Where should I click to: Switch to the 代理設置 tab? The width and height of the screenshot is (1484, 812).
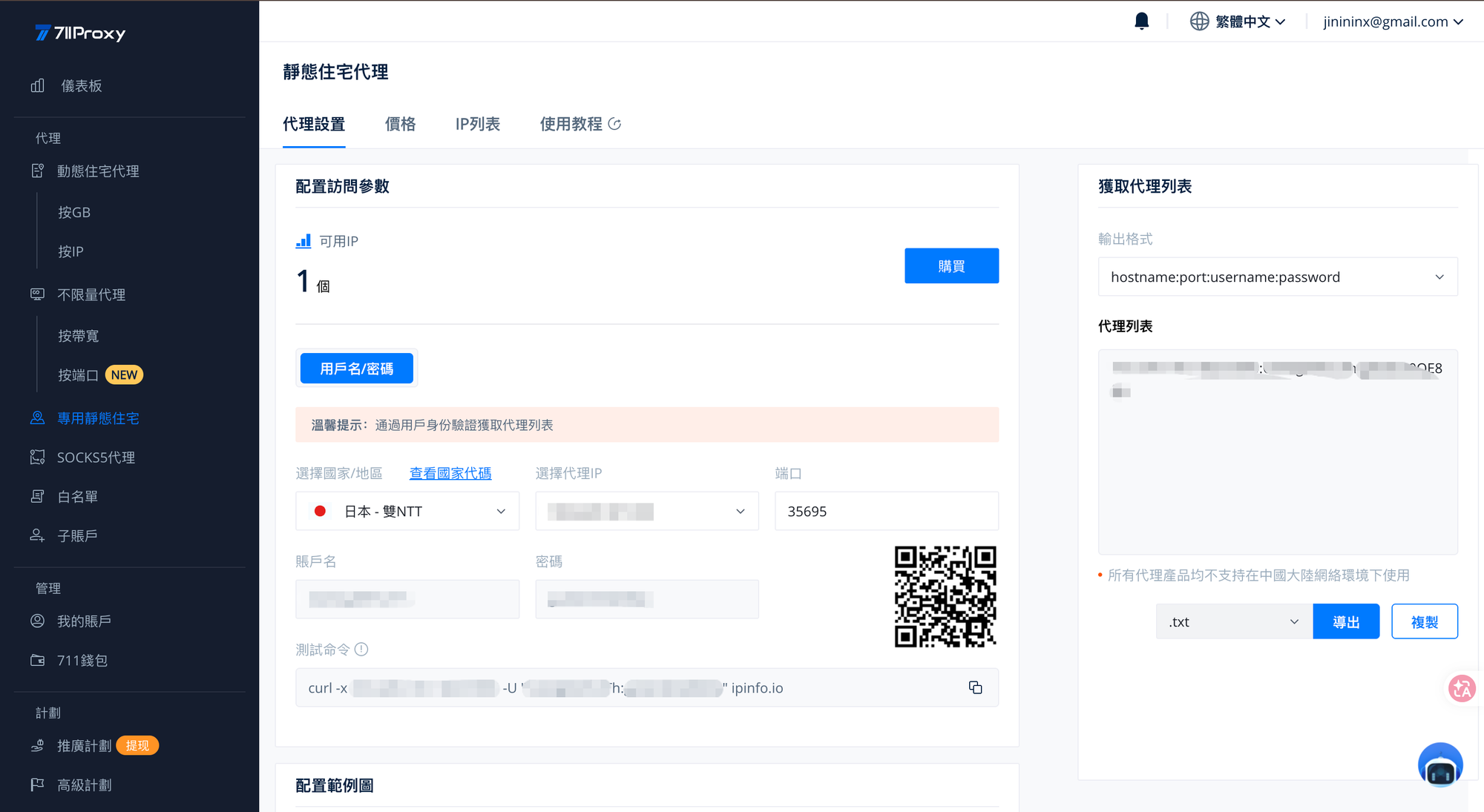click(x=314, y=124)
